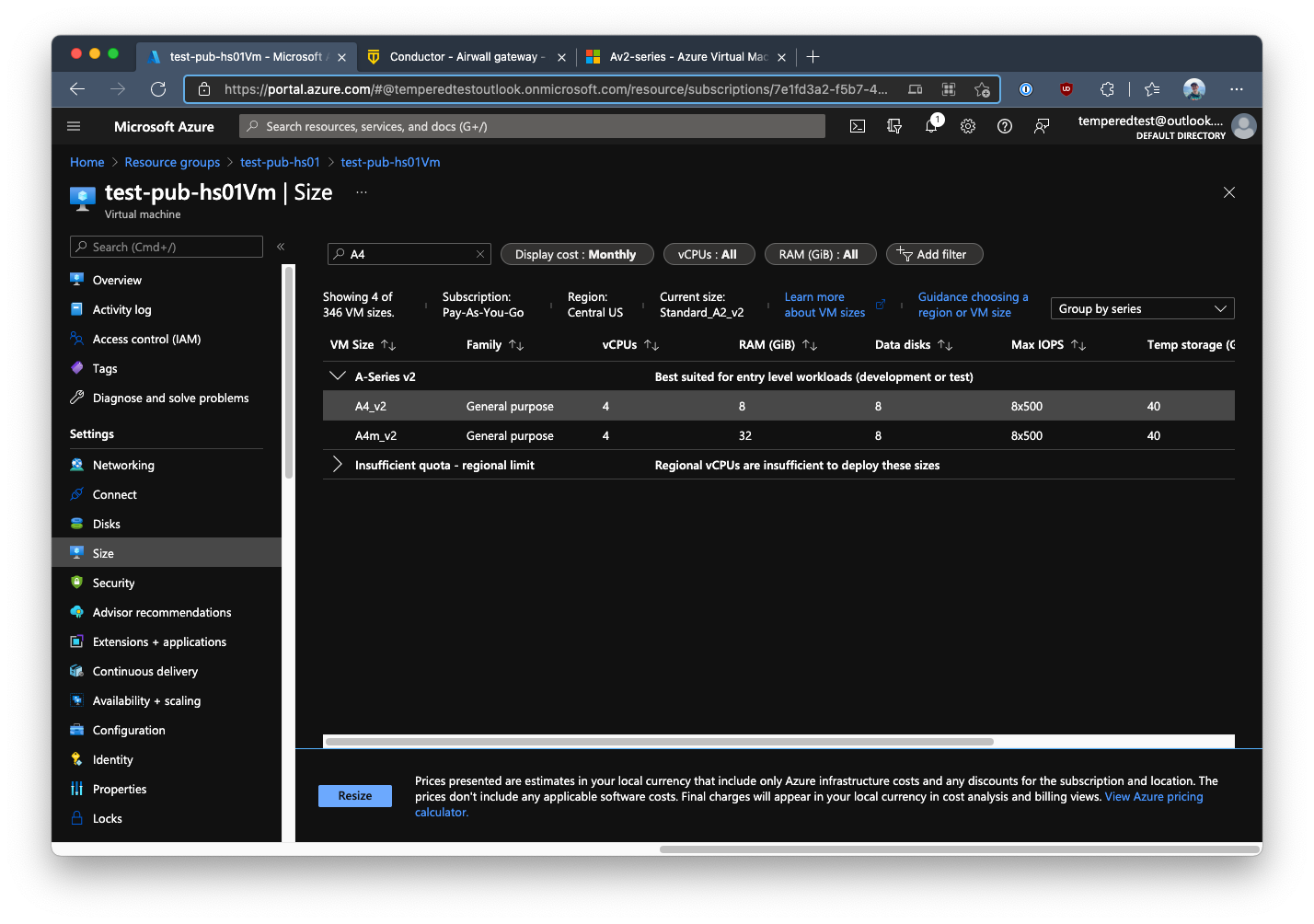Open Azure Cloud Shell icon
This screenshot has width=1314, height=924.
tap(858, 126)
